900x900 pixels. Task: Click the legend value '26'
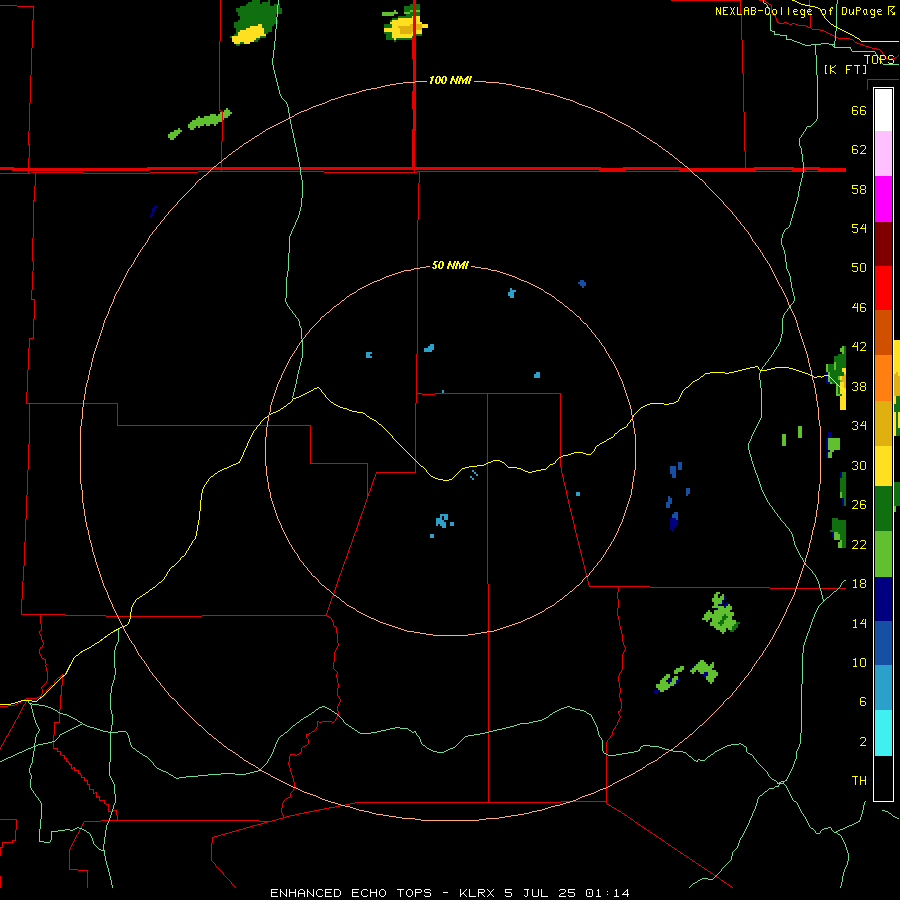859,505
